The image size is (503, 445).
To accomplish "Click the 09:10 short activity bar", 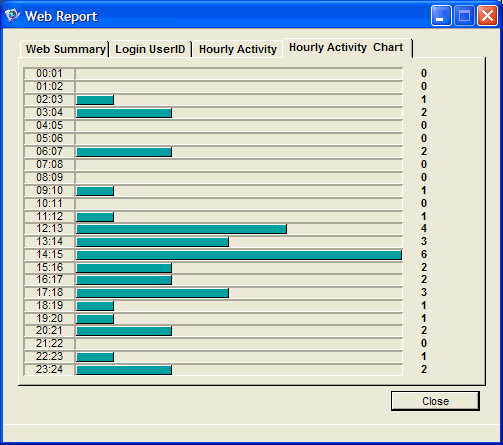I will tap(95, 191).
